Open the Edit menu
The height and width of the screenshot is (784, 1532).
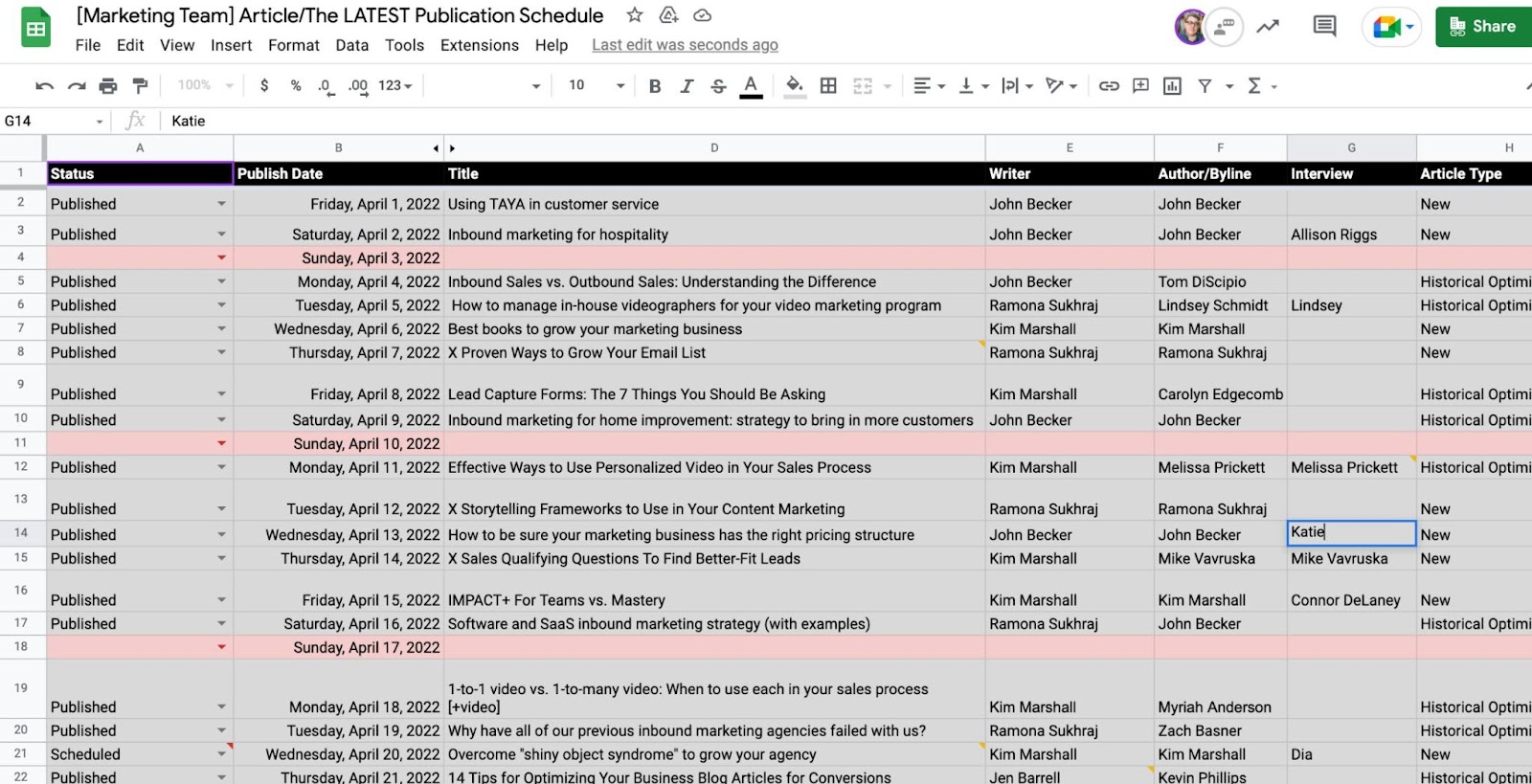tap(130, 45)
